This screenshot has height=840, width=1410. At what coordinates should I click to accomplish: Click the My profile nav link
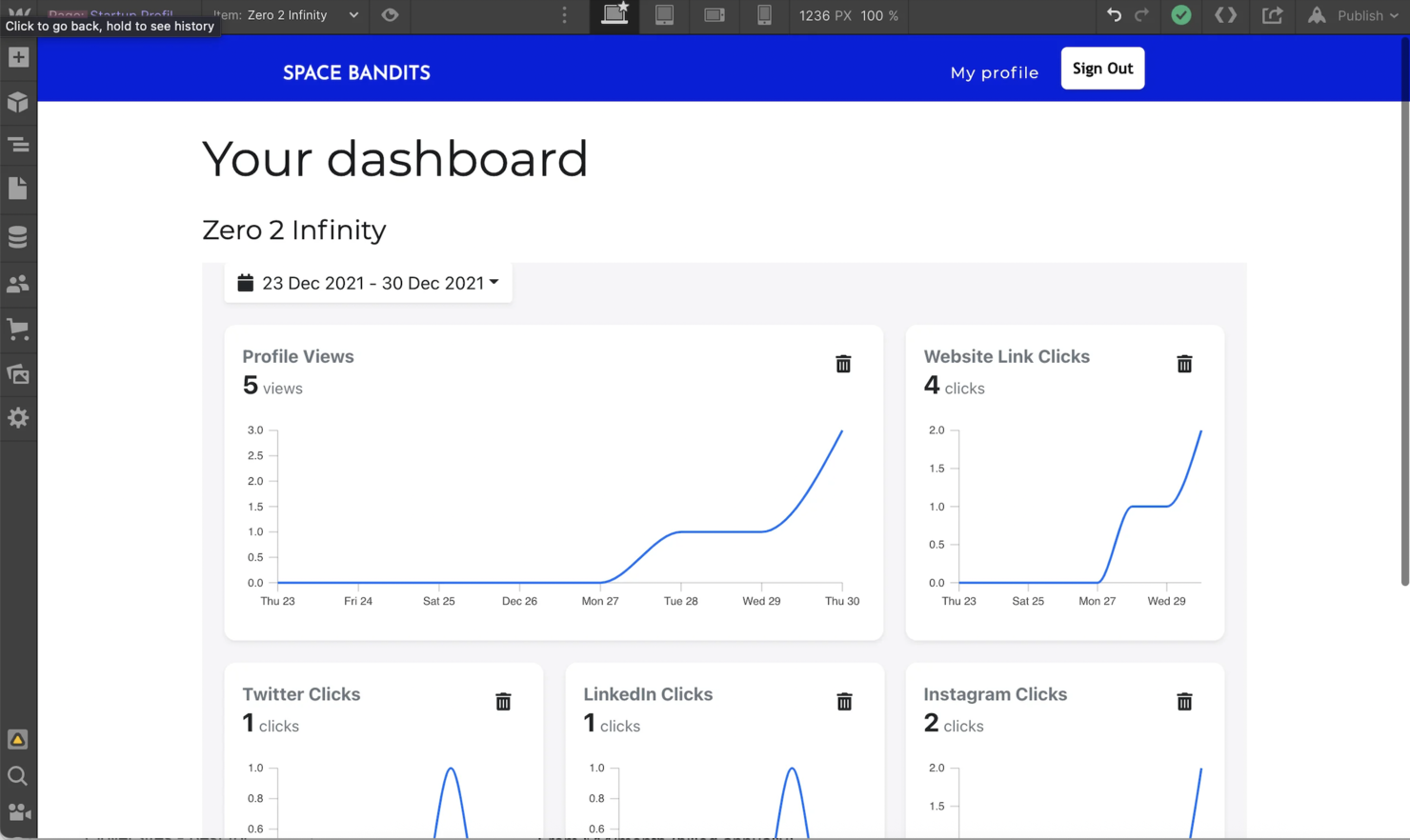(994, 72)
